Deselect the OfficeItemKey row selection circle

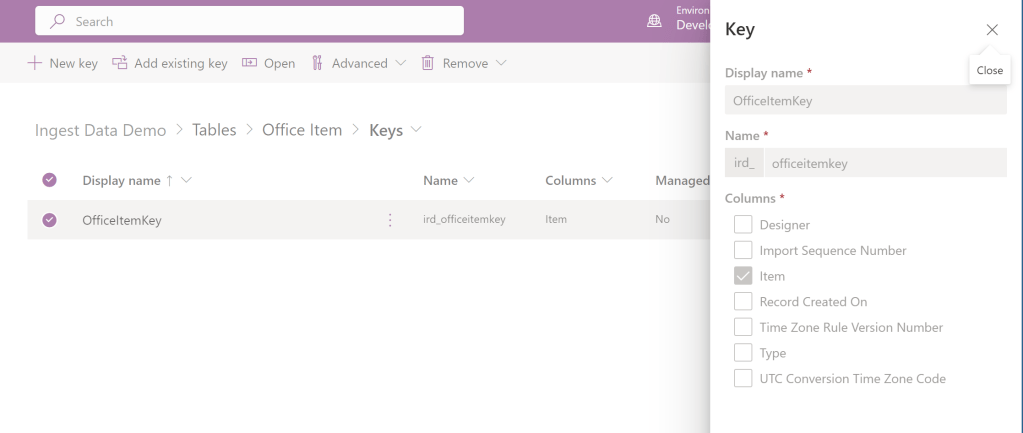(49, 220)
